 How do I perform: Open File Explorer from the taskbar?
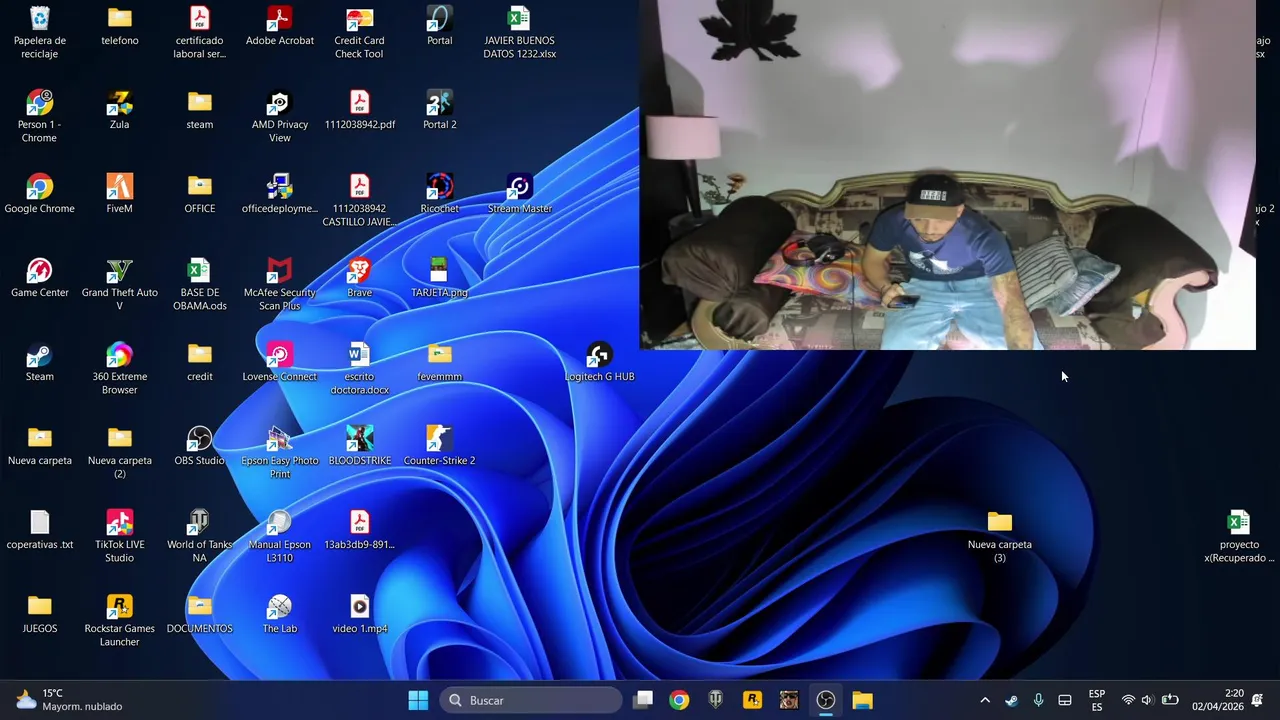click(862, 700)
